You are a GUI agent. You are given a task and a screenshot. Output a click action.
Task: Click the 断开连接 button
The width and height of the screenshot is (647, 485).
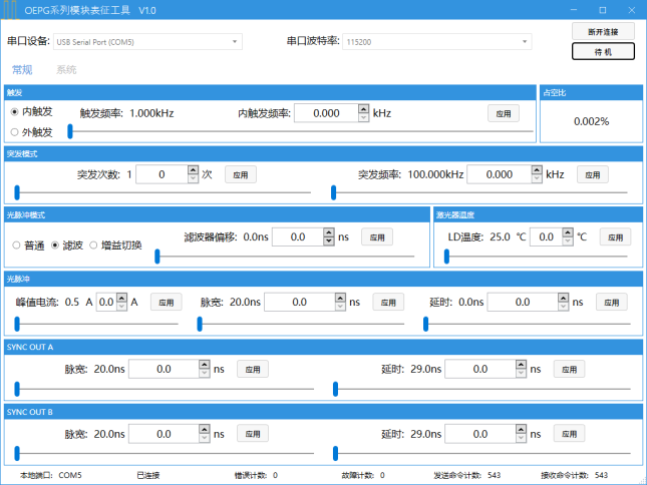pos(603,32)
